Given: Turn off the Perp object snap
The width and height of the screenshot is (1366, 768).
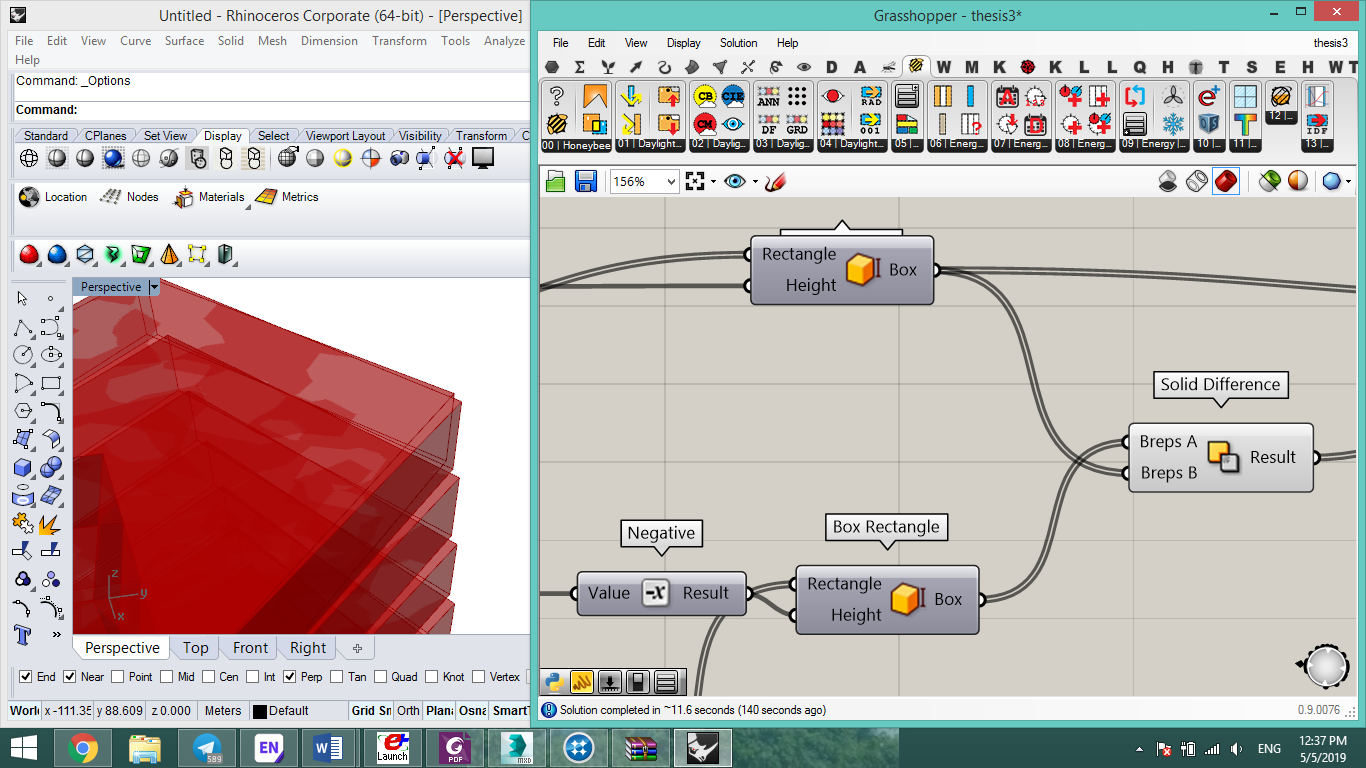Looking at the screenshot, I should 290,677.
